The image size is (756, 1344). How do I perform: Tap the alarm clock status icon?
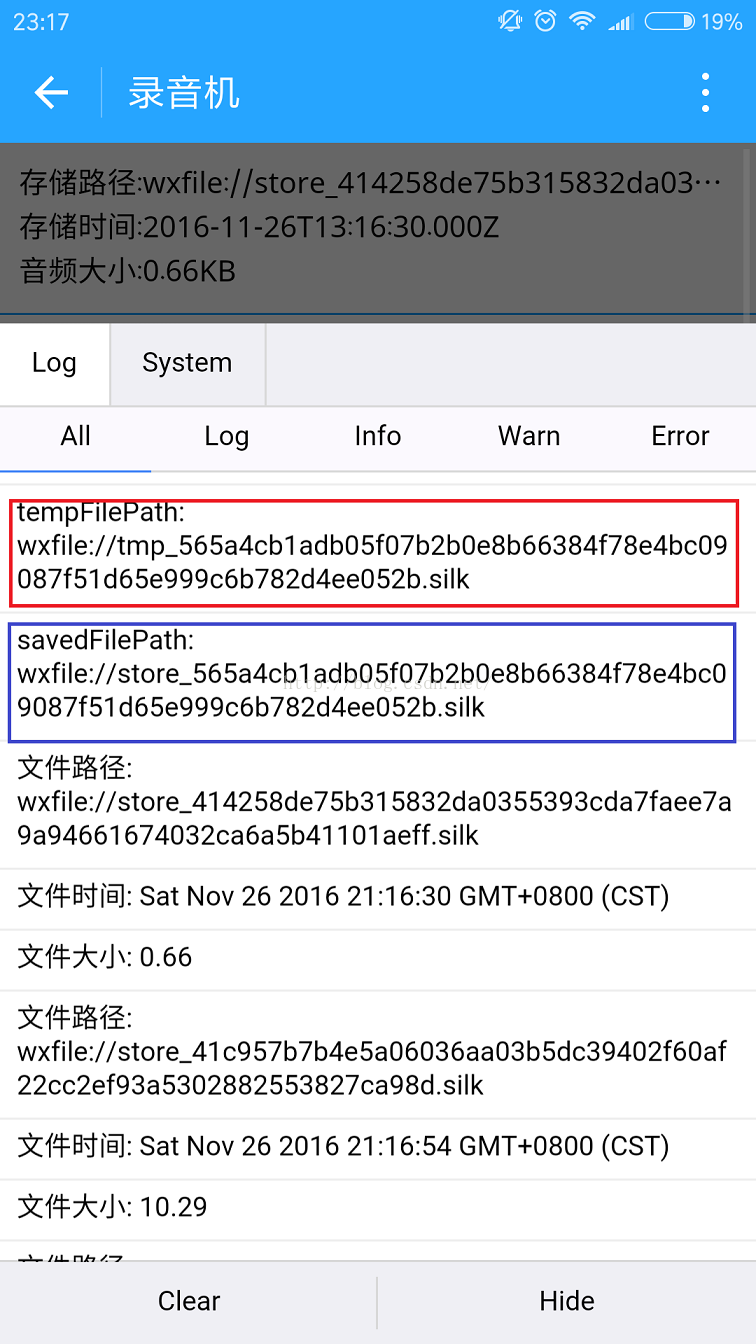coord(545,21)
